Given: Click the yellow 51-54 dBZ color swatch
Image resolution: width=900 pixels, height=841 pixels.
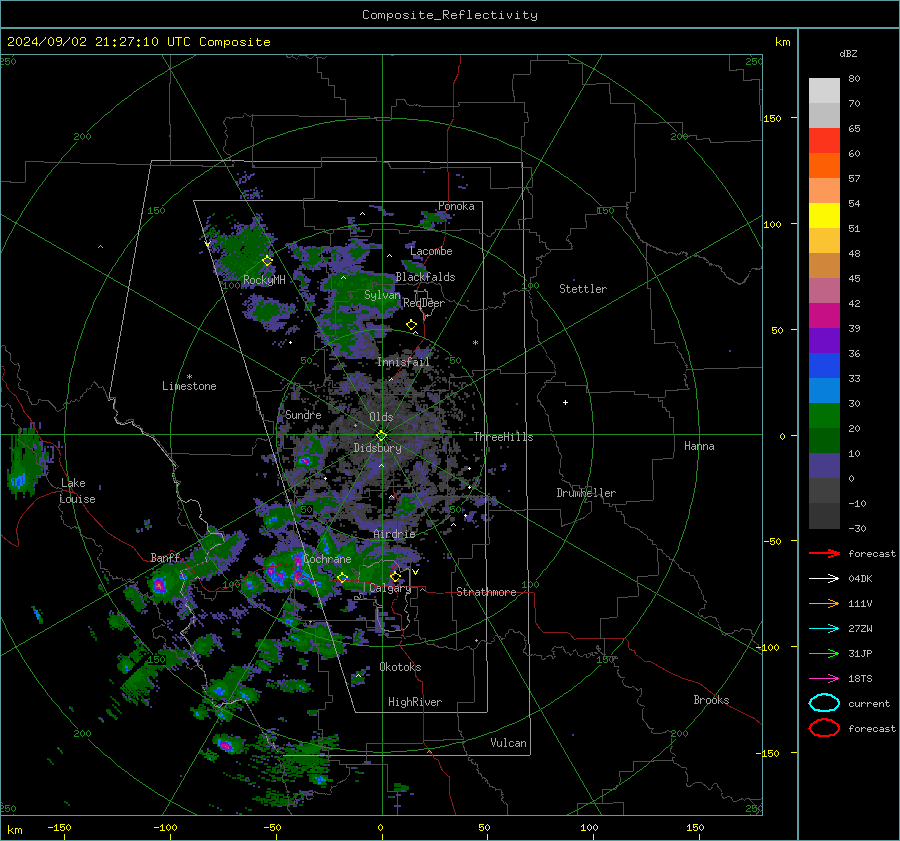Looking at the screenshot, I should click(x=824, y=215).
